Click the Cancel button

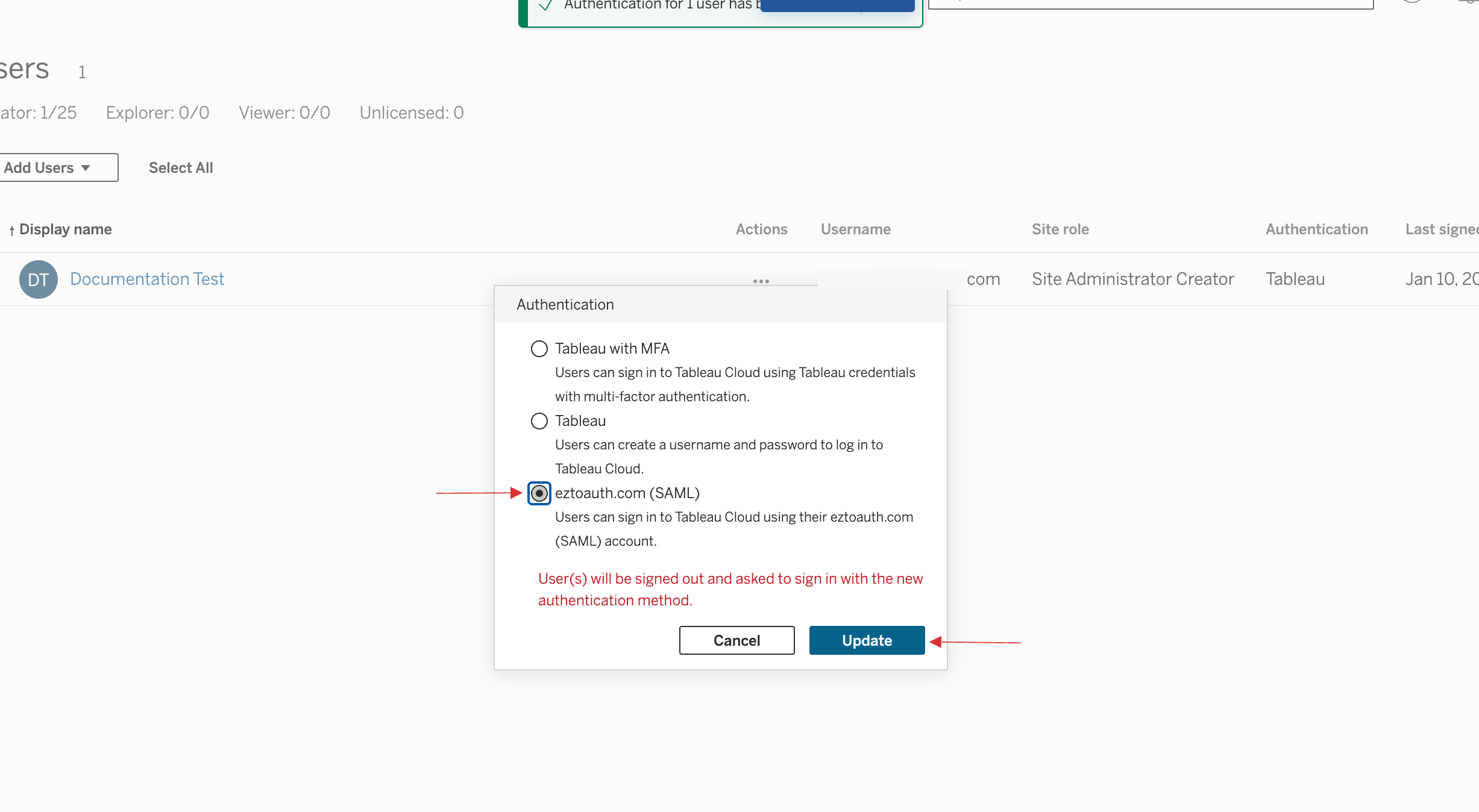tap(736, 640)
